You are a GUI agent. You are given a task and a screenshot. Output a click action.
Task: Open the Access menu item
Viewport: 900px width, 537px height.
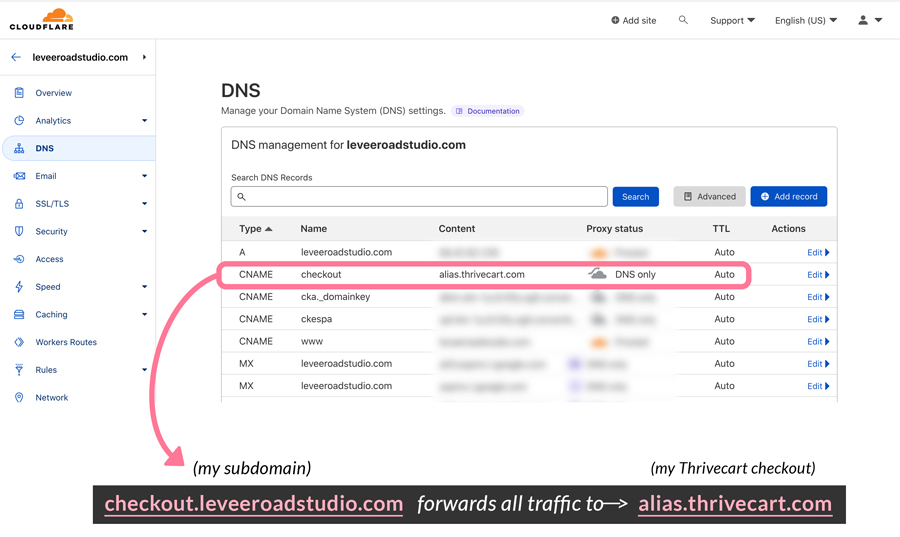49,259
